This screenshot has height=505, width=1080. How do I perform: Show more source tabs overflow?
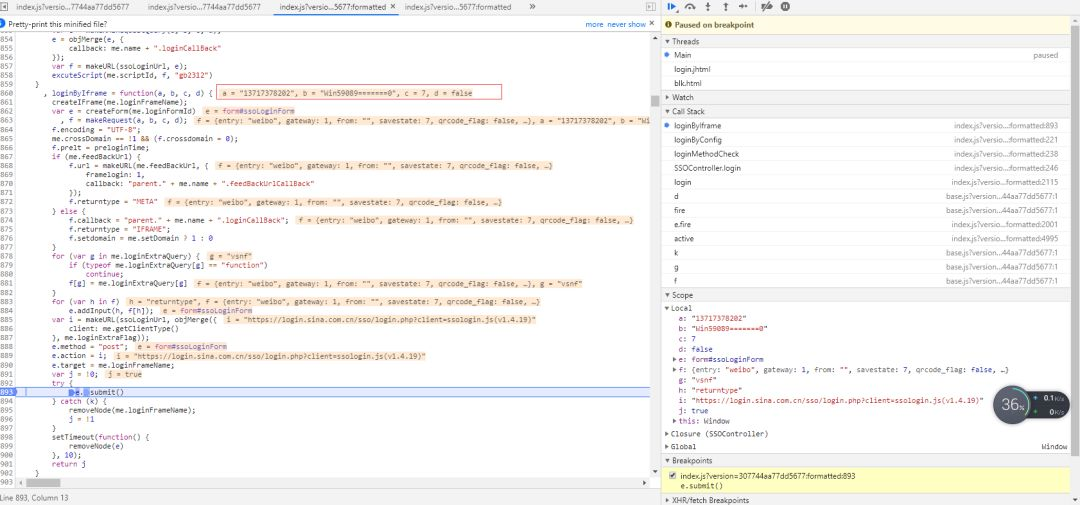532,6
